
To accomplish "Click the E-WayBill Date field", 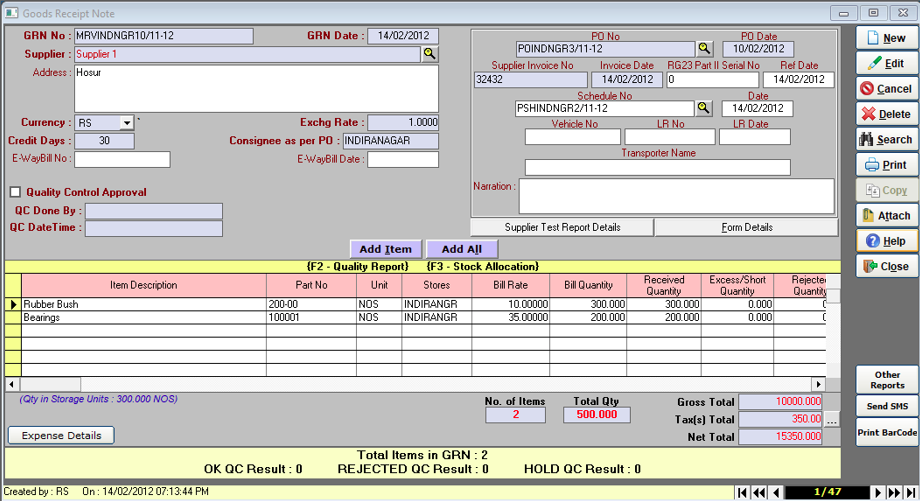I will pyautogui.click(x=403, y=159).
